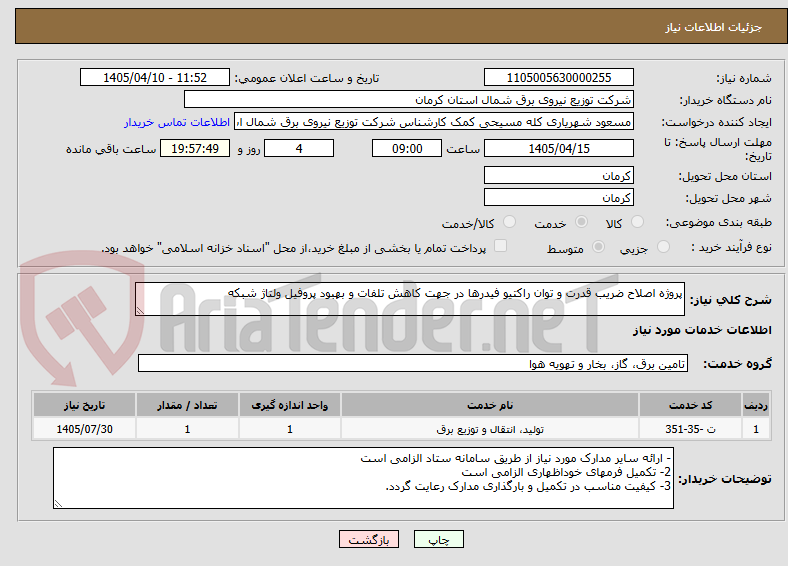Click the need date cell 1405/07/30
This screenshot has height=566, width=788.
(x=84, y=429)
